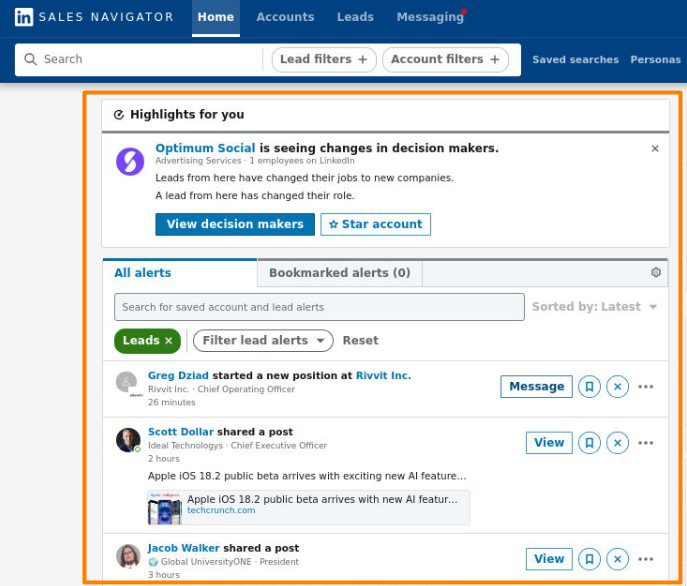687x586 pixels.
Task: Add Account filters
Action: 445,60
